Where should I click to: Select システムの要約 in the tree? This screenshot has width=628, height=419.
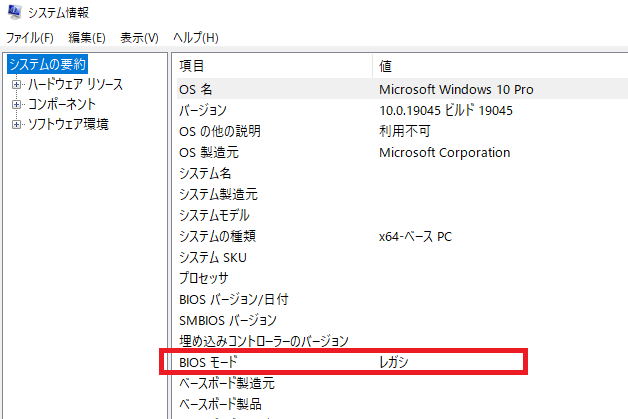point(47,64)
